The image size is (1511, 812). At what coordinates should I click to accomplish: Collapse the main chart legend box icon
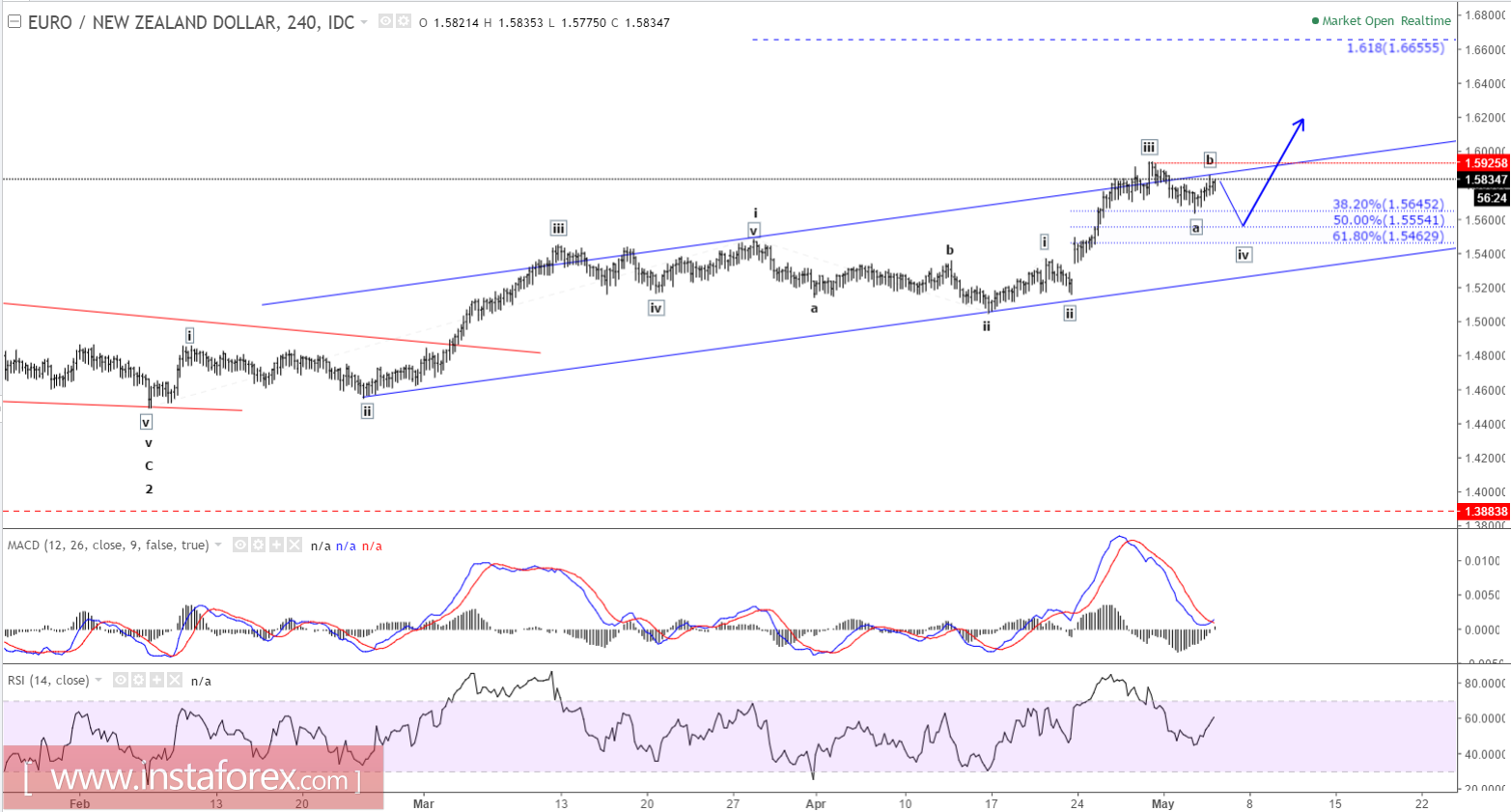[x=14, y=21]
